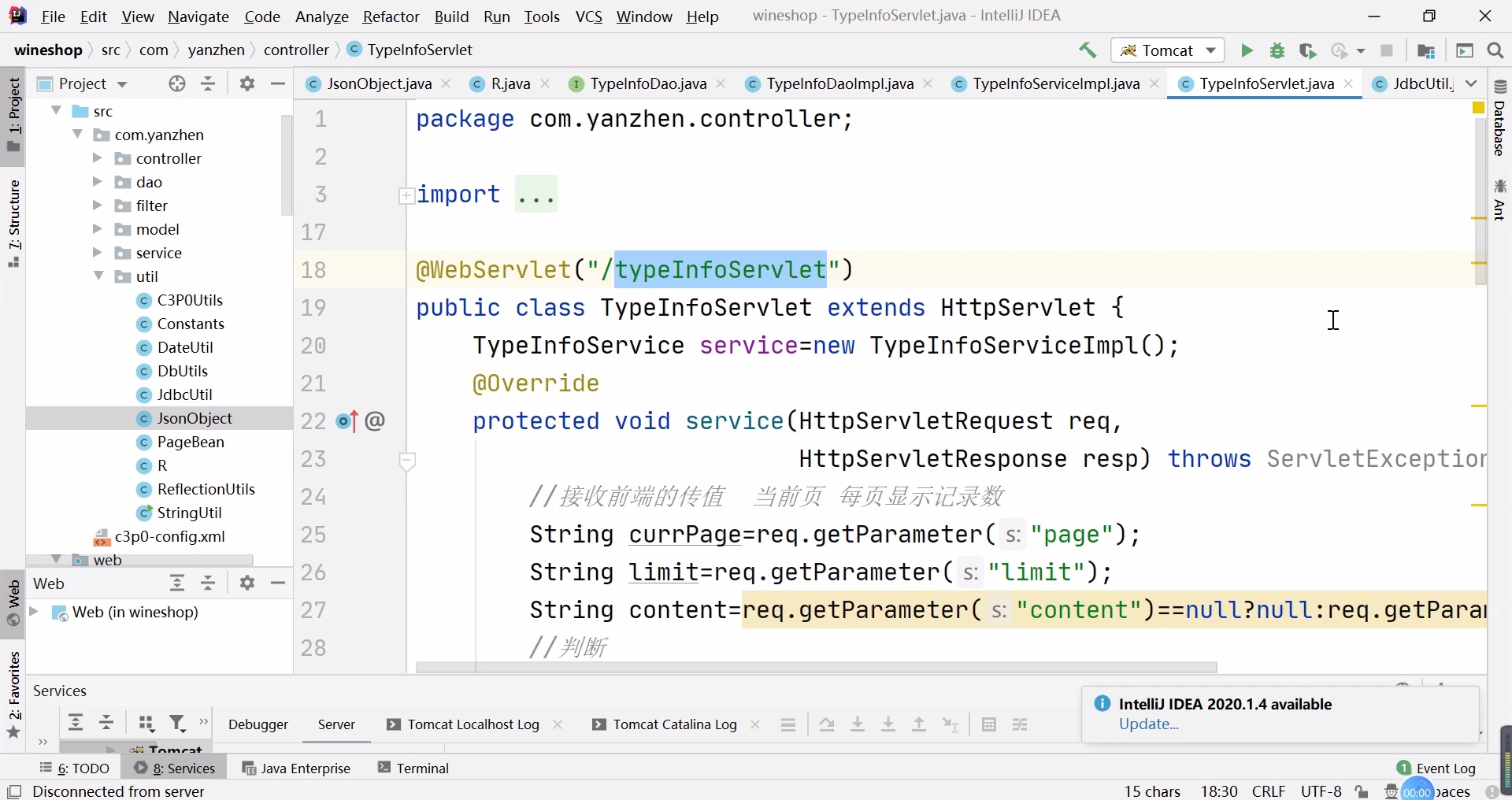1512x800 pixels.
Task: Open the Terminal tool window button
Action: pos(413,768)
